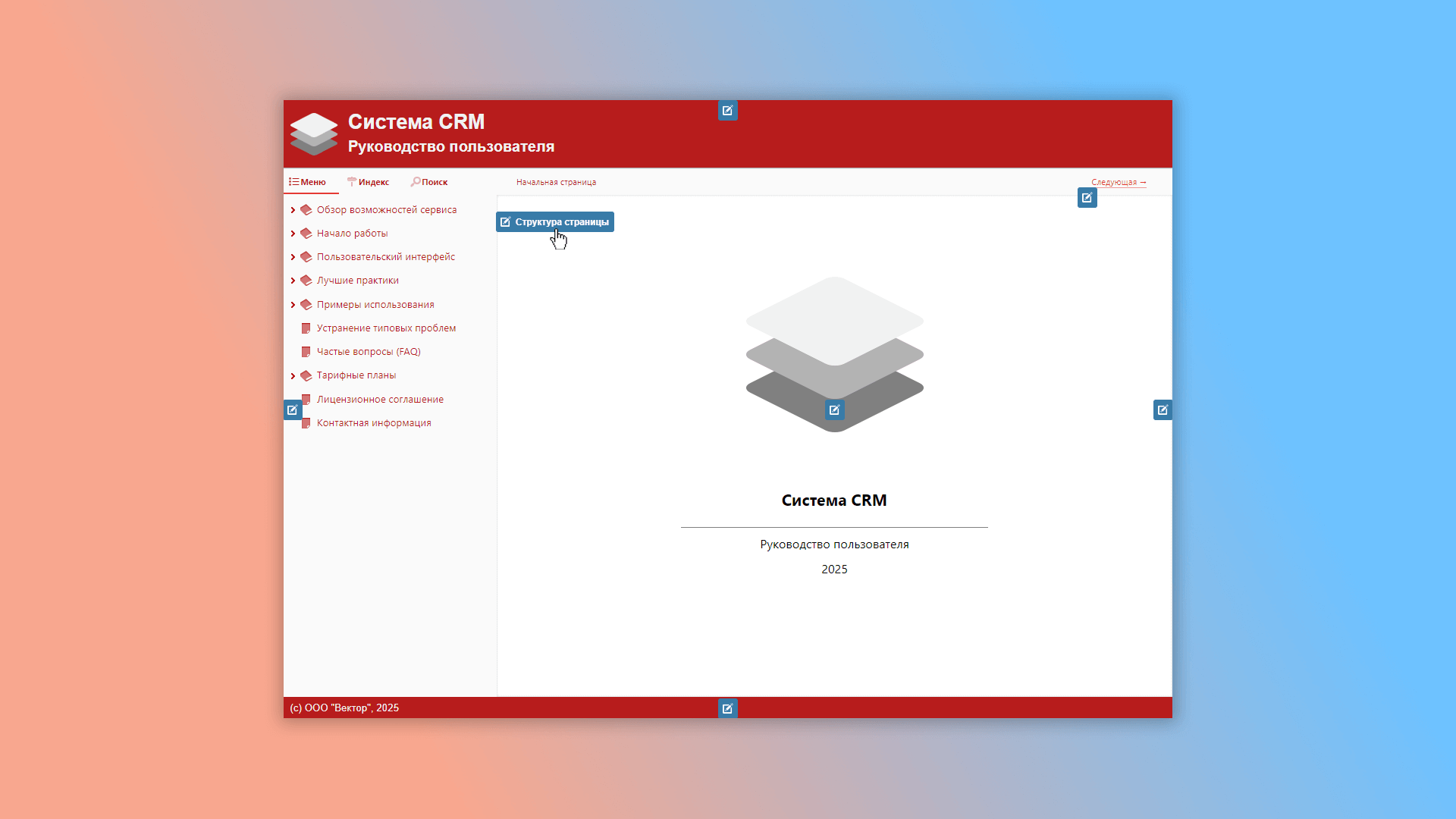Go to the Следующая page link
This screenshot has height=819, width=1456.
pyautogui.click(x=1118, y=182)
